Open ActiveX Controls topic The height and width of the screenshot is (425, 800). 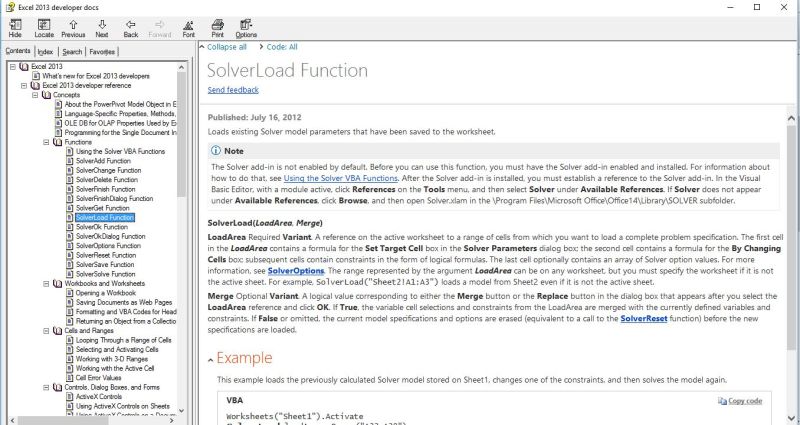pyautogui.click(x=98, y=397)
